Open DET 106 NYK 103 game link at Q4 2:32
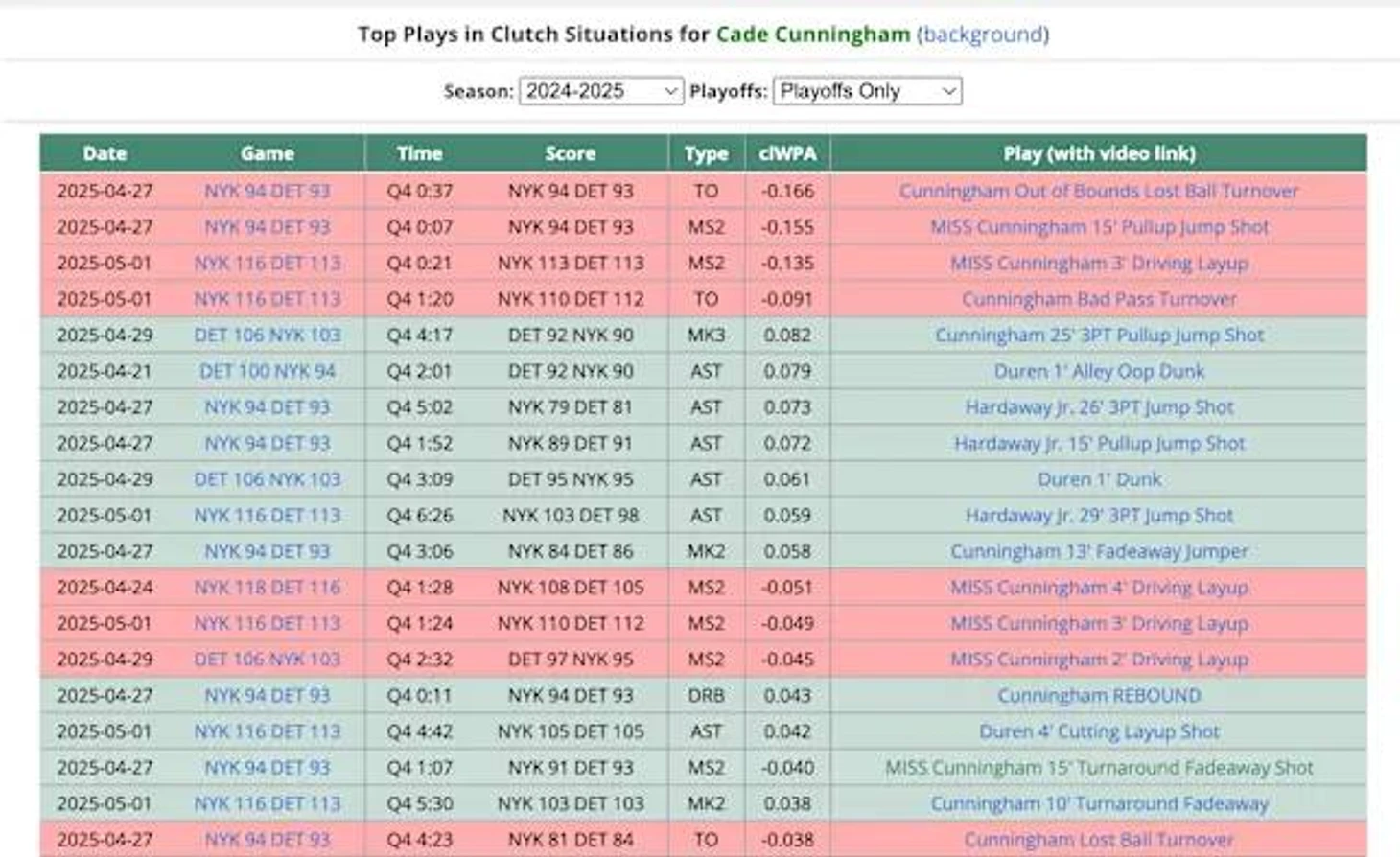The width and height of the screenshot is (1400, 857). coord(267,660)
